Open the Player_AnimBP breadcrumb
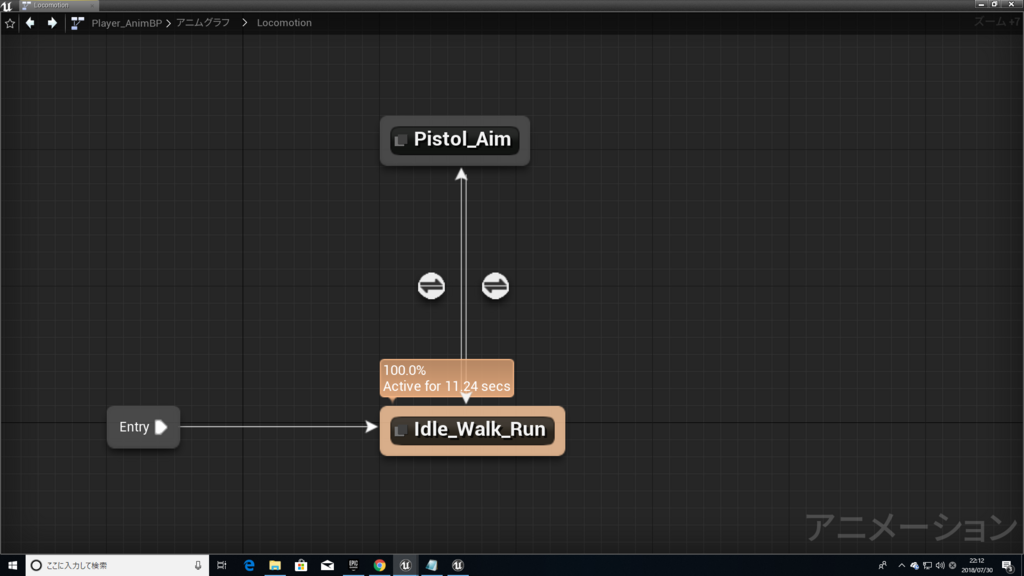Screen dimensions: 1024x576 (x=127, y=23)
